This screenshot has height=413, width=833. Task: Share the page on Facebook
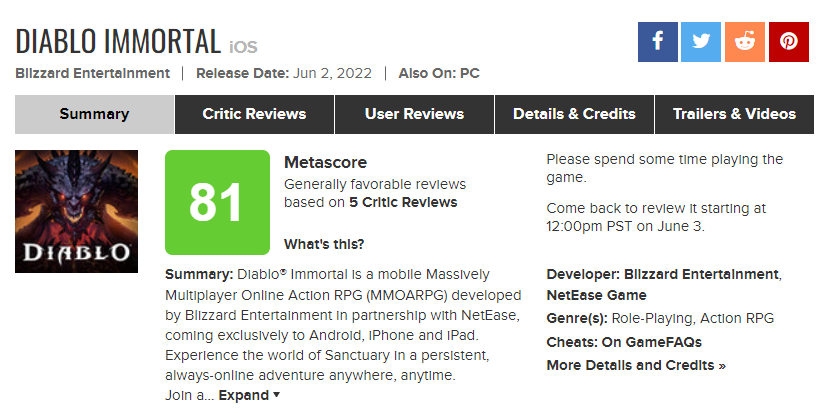658,42
